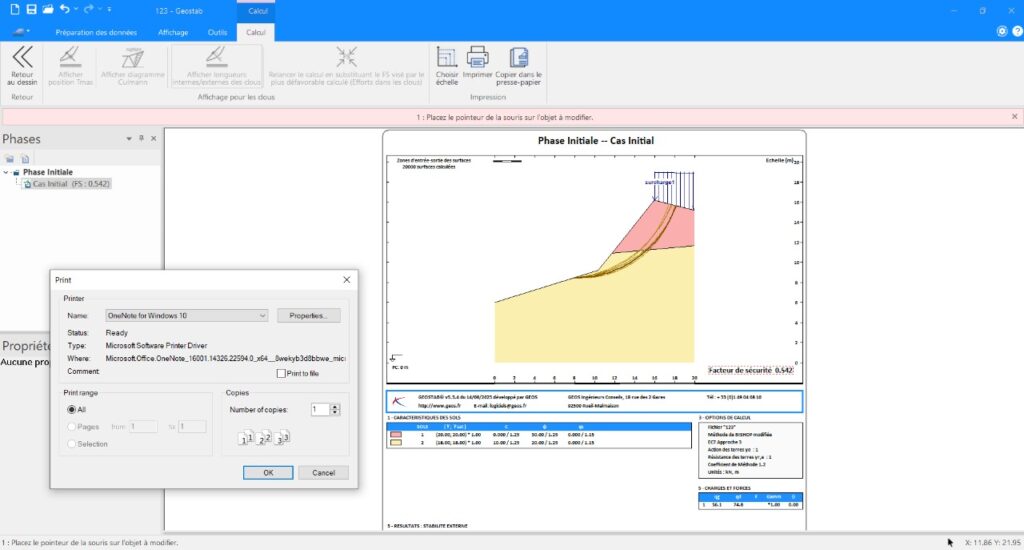Click the Undo arrow icon
This screenshot has height=550, width=1024.
(x=65, y=9)
